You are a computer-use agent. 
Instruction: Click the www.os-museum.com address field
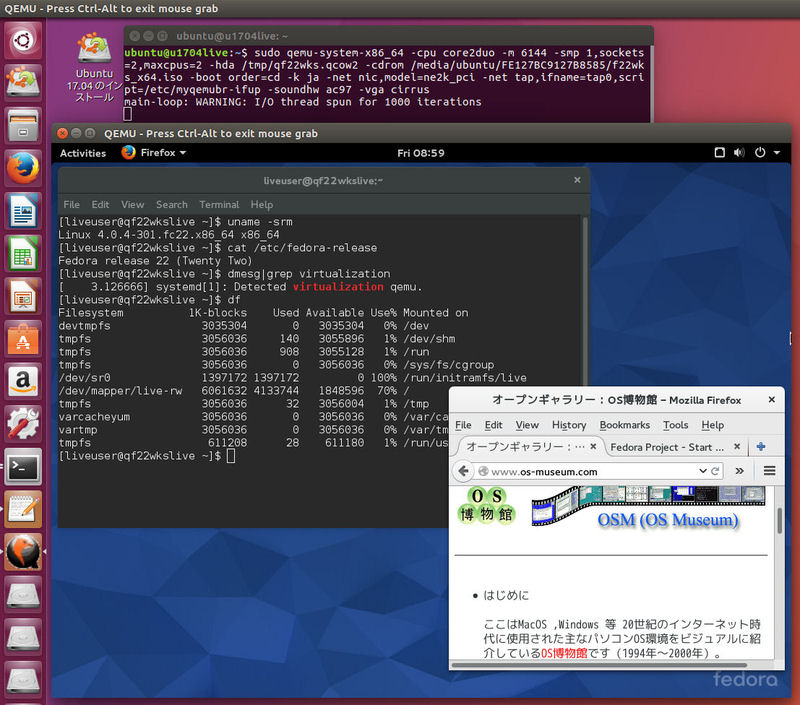click(587, 472)
